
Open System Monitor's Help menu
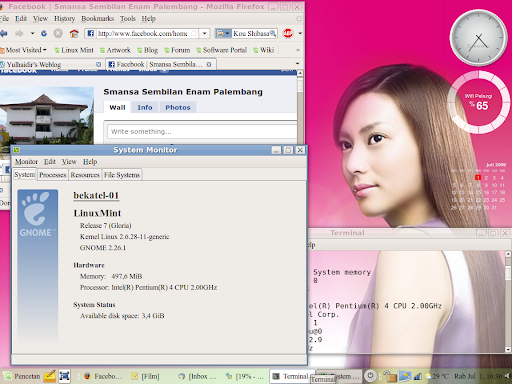pyautogui.click(x=90, y=162)
